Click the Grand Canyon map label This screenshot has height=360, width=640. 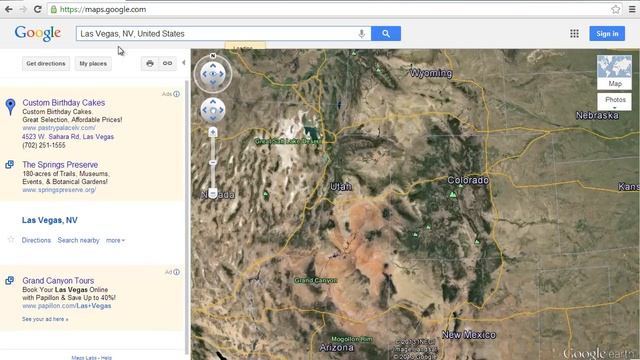316,280
